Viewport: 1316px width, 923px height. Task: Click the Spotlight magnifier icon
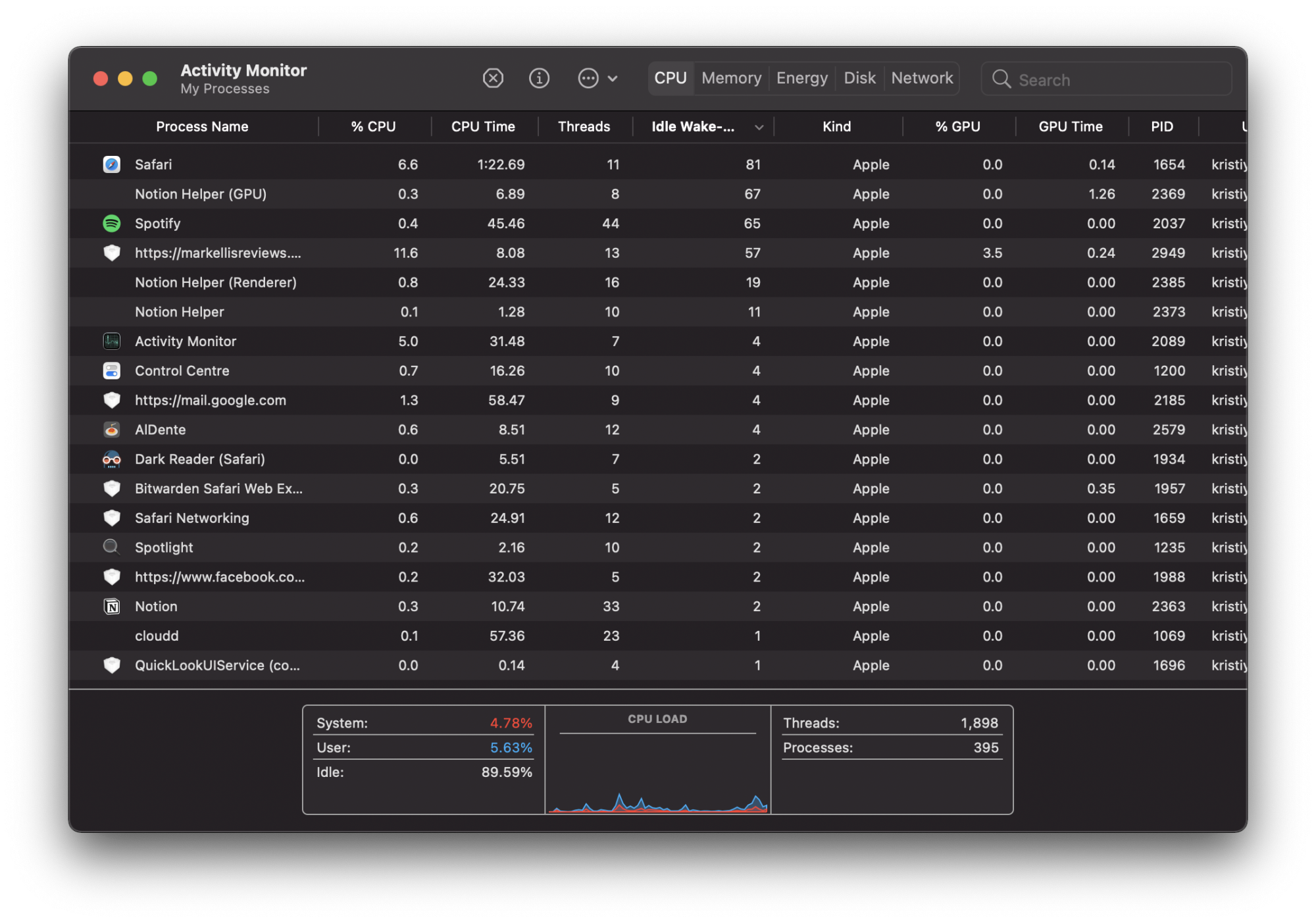coord(112,547)
